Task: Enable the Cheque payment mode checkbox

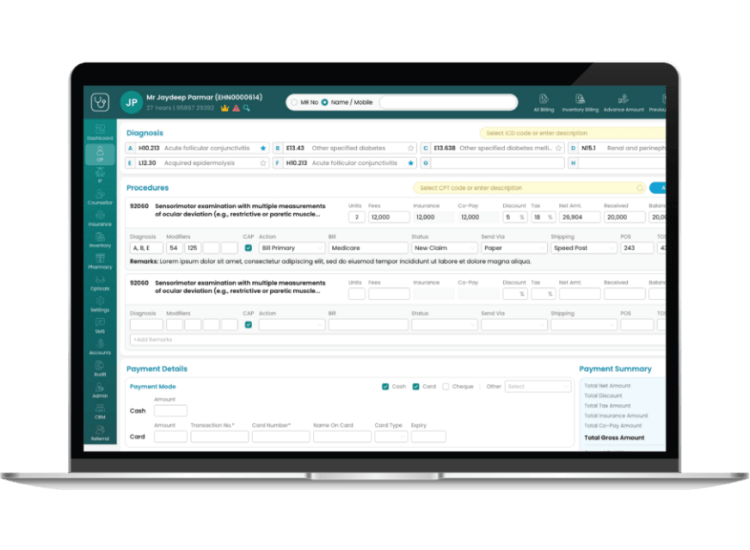Action: pos(447,386)
